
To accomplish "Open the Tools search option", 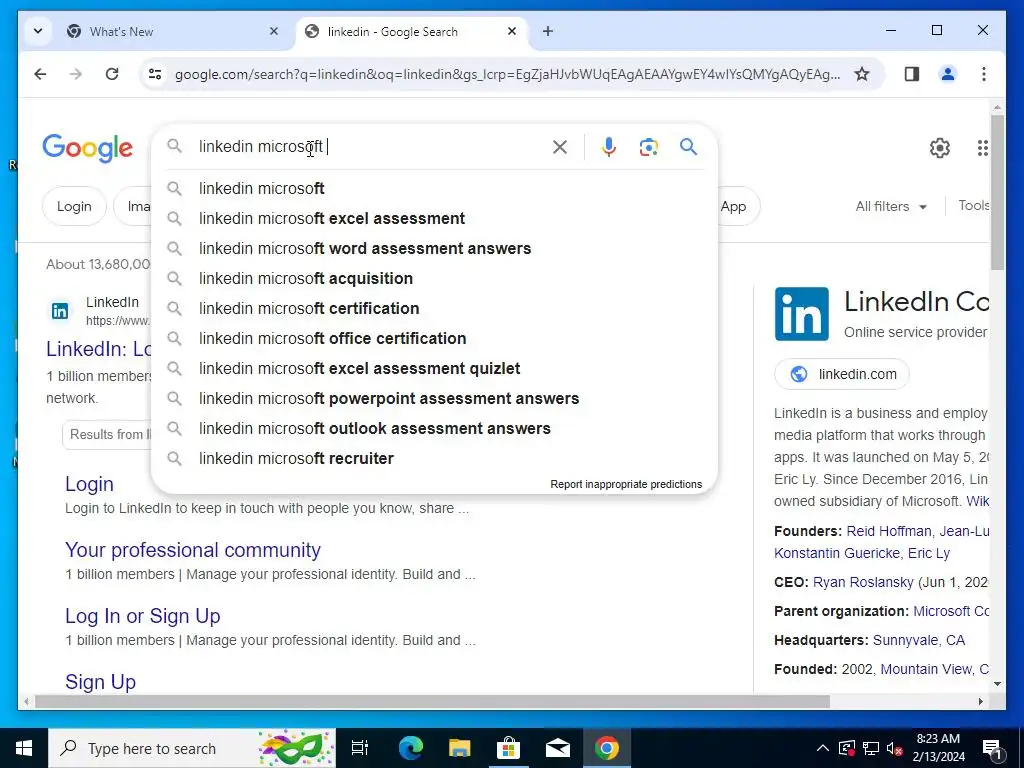I will (973, 206).
